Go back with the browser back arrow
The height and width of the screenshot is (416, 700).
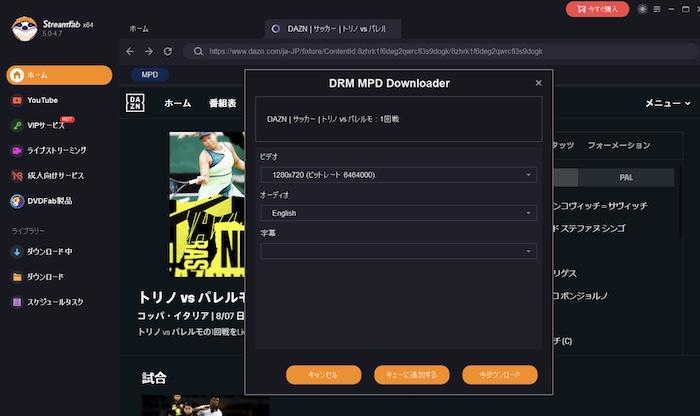(130, 51)
